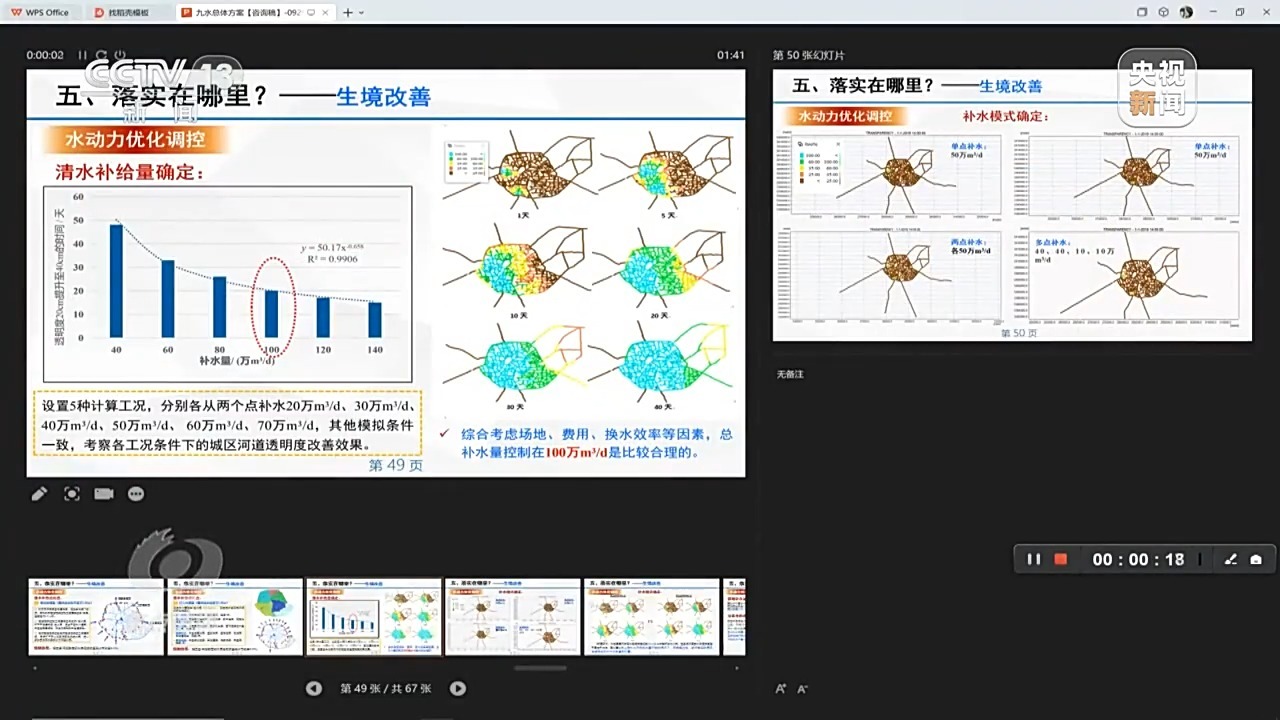Viewport: 1280px width, 720px height.
Task: Increase notes font size with A+
Action: pyautogui.click(x=781, y=688)
